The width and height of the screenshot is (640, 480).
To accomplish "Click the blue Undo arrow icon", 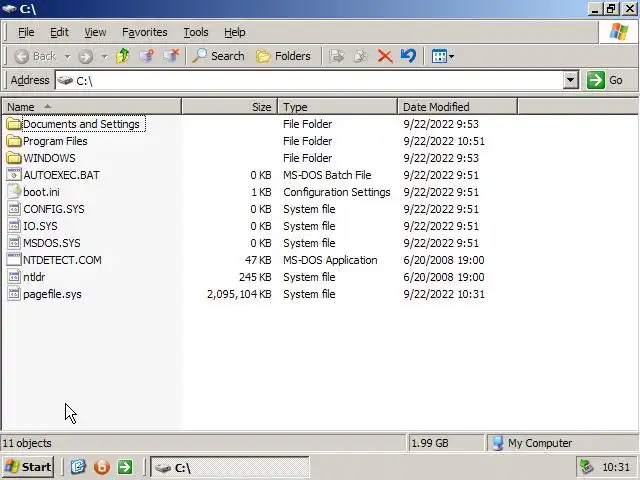I will [x=408, y=56].
